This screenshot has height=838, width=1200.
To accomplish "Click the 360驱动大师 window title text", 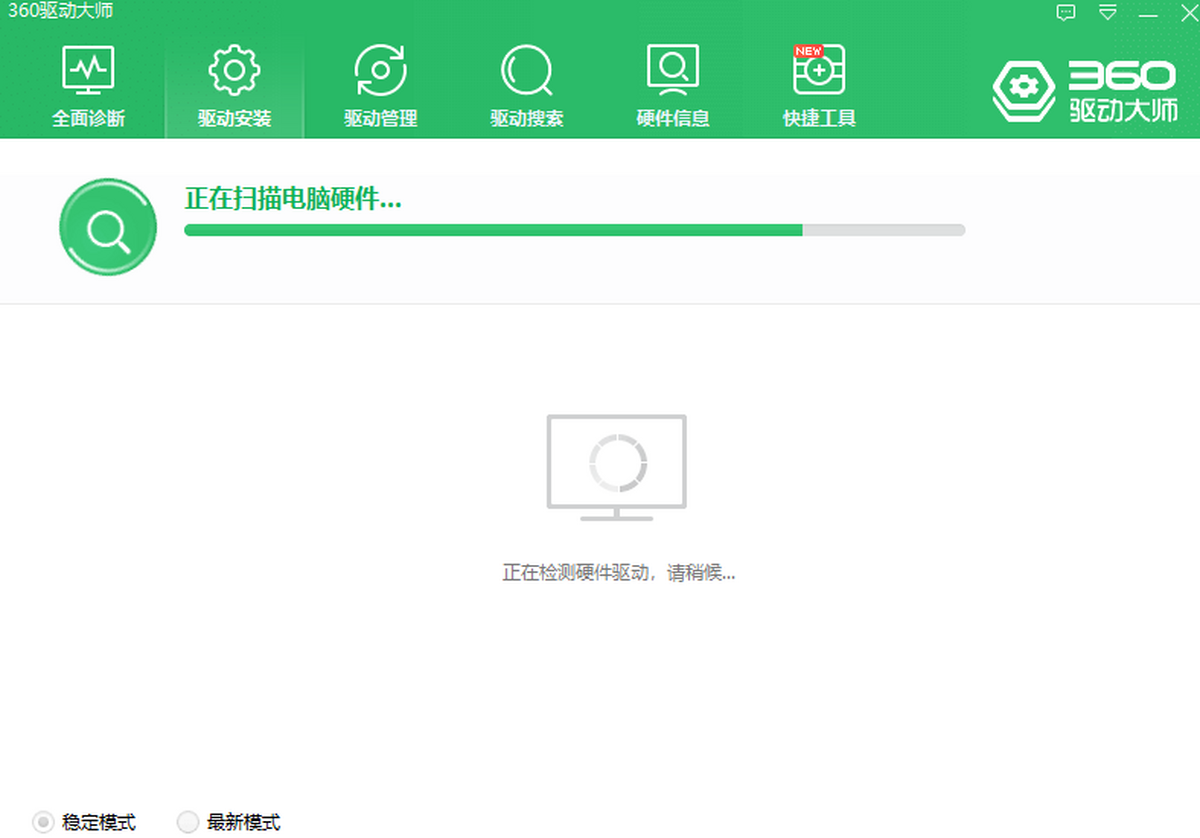I will click(x=60, y=11).
